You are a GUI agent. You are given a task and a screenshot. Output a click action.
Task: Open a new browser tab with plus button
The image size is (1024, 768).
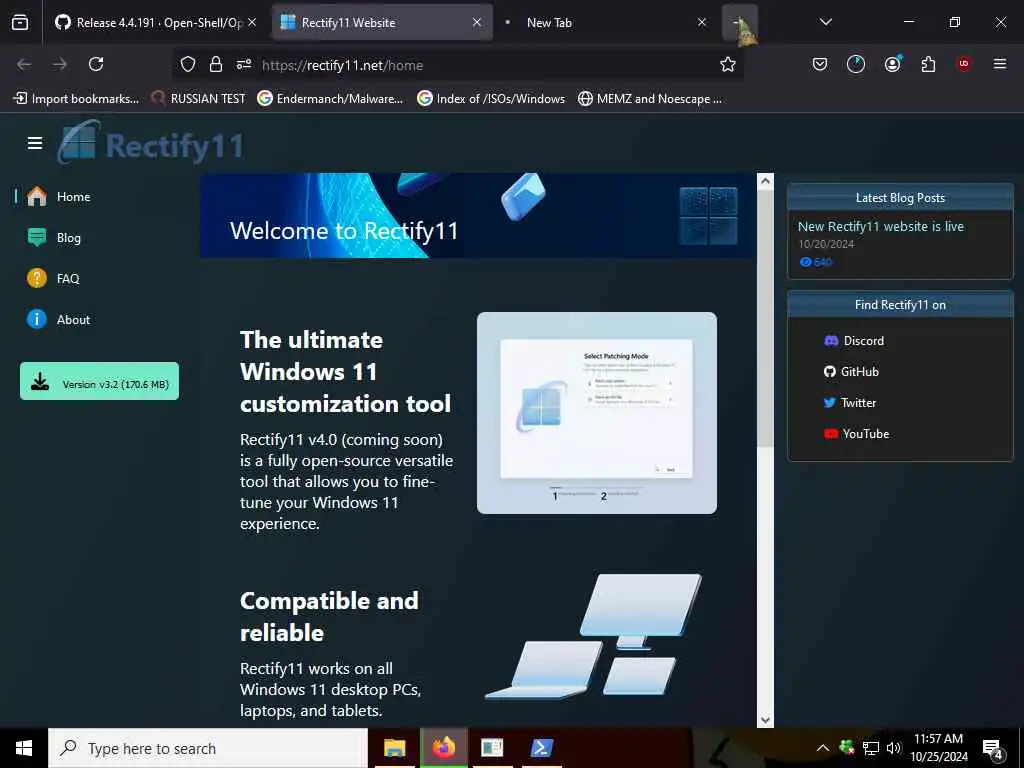[x=740, y=22]
